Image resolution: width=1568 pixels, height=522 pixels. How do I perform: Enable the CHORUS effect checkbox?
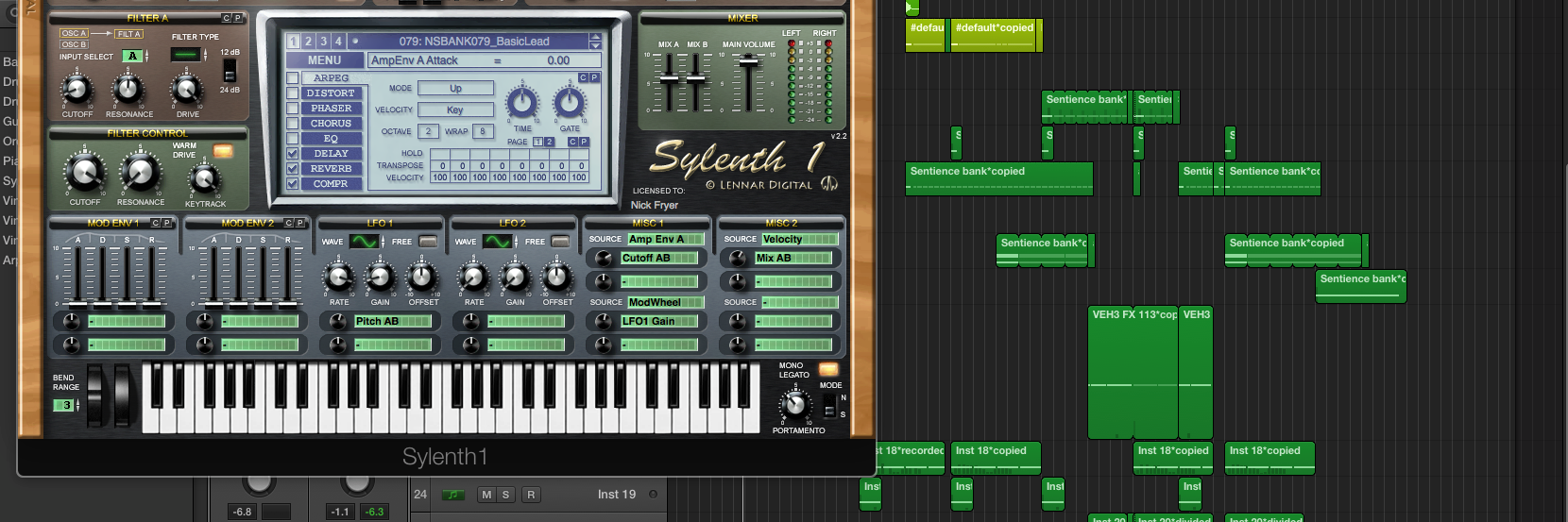coord(293,124)
